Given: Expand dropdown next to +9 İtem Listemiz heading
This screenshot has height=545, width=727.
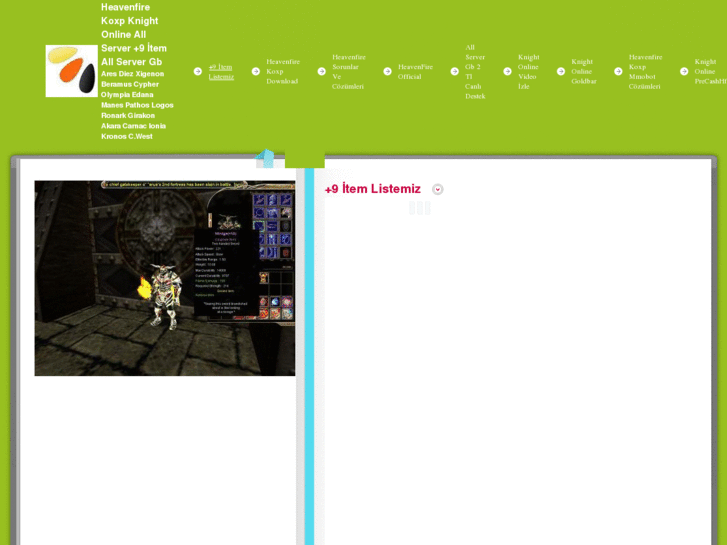Looking at the screenshot, I should [437, 189].
